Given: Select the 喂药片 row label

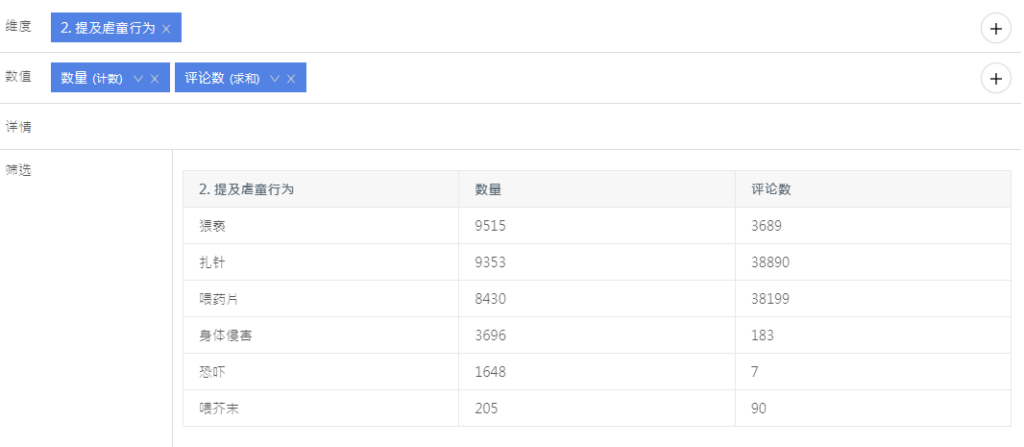Looking at the screenshot, I should [x=218, y=299].
